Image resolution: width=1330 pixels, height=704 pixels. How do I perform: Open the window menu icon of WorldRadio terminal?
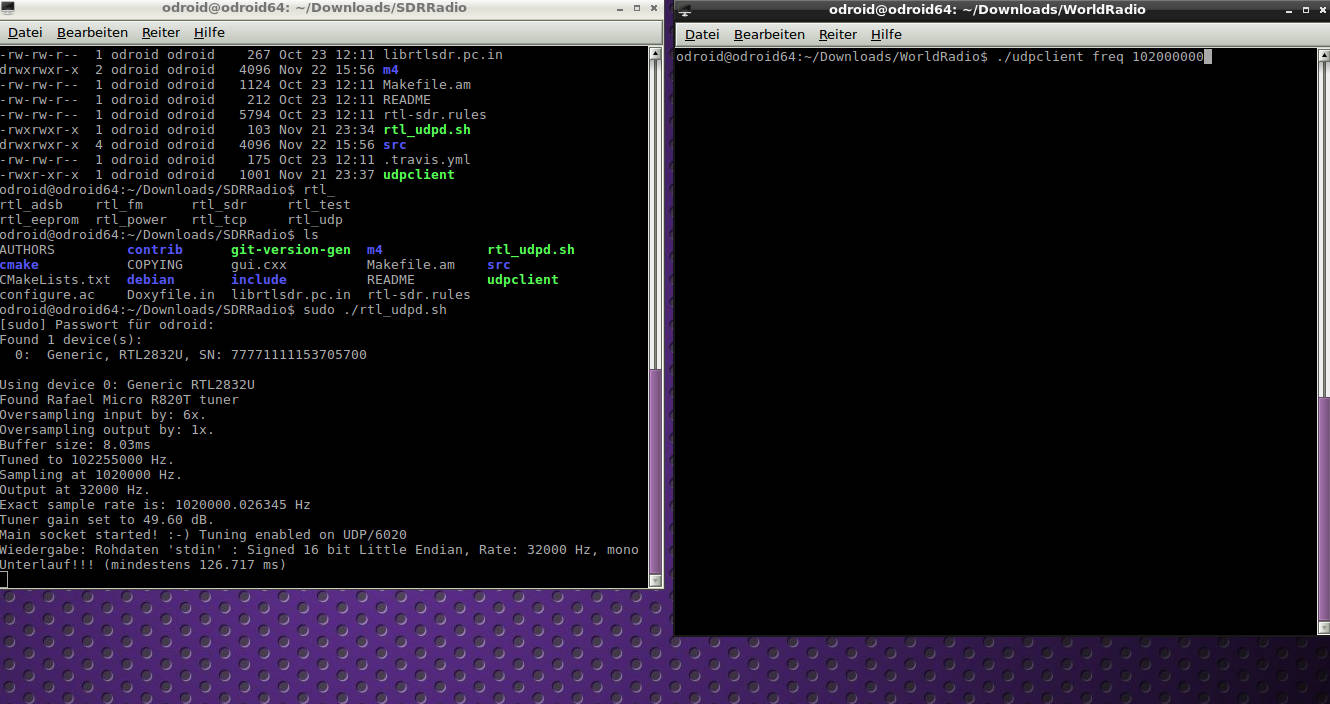(x=685, y=10)
